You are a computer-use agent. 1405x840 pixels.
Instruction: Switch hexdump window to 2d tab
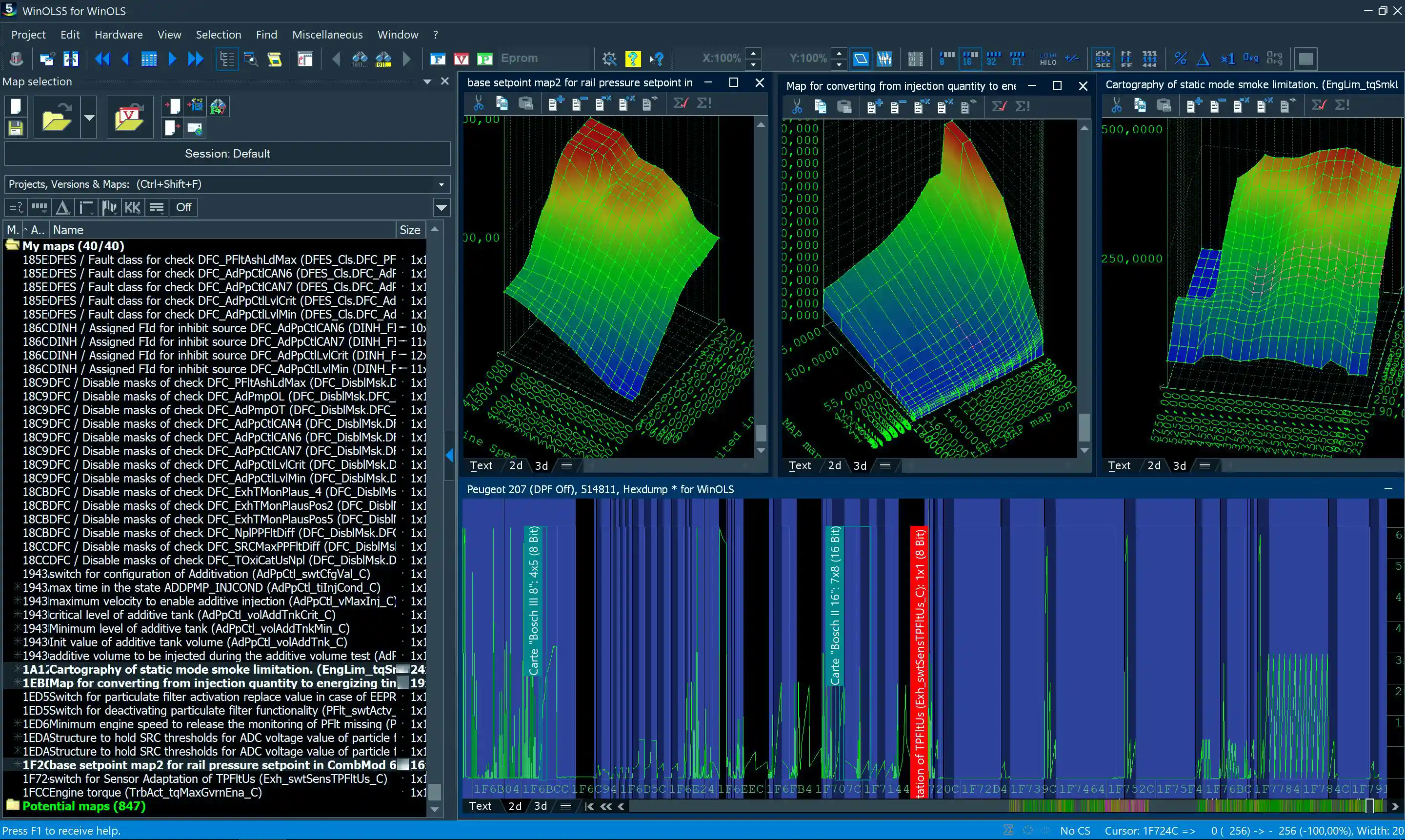click(x=515, y=806)
